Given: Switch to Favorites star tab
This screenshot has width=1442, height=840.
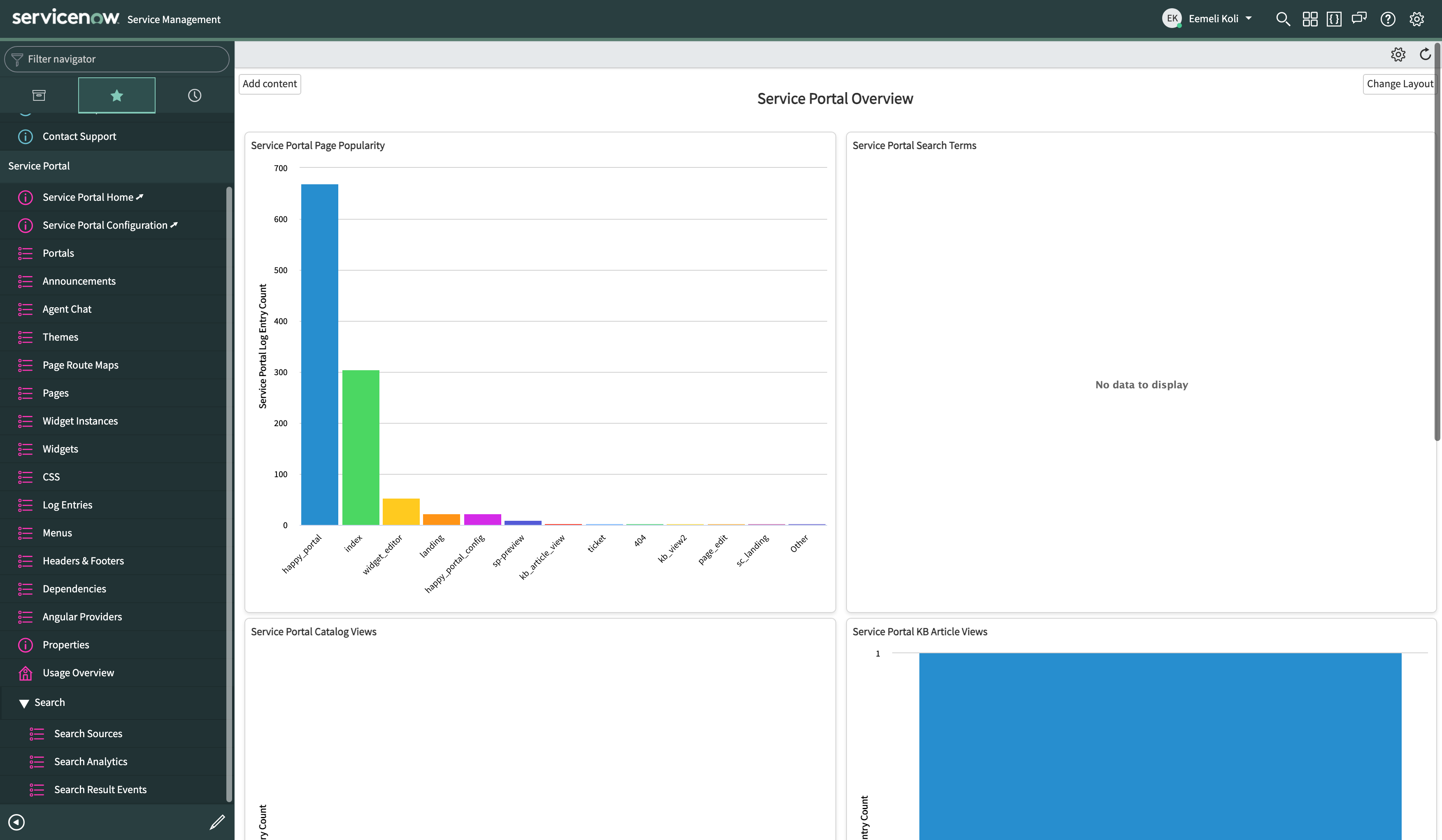Looking at the screenshot, I should pyautogui.click(x=117, y=95).
